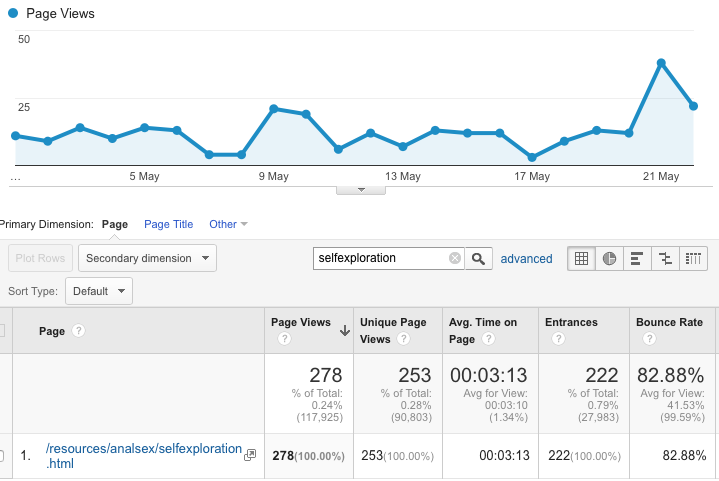Select the performance bar view icon
The height and width of the screenshot is (481, 719).
[x=637, y=258]
